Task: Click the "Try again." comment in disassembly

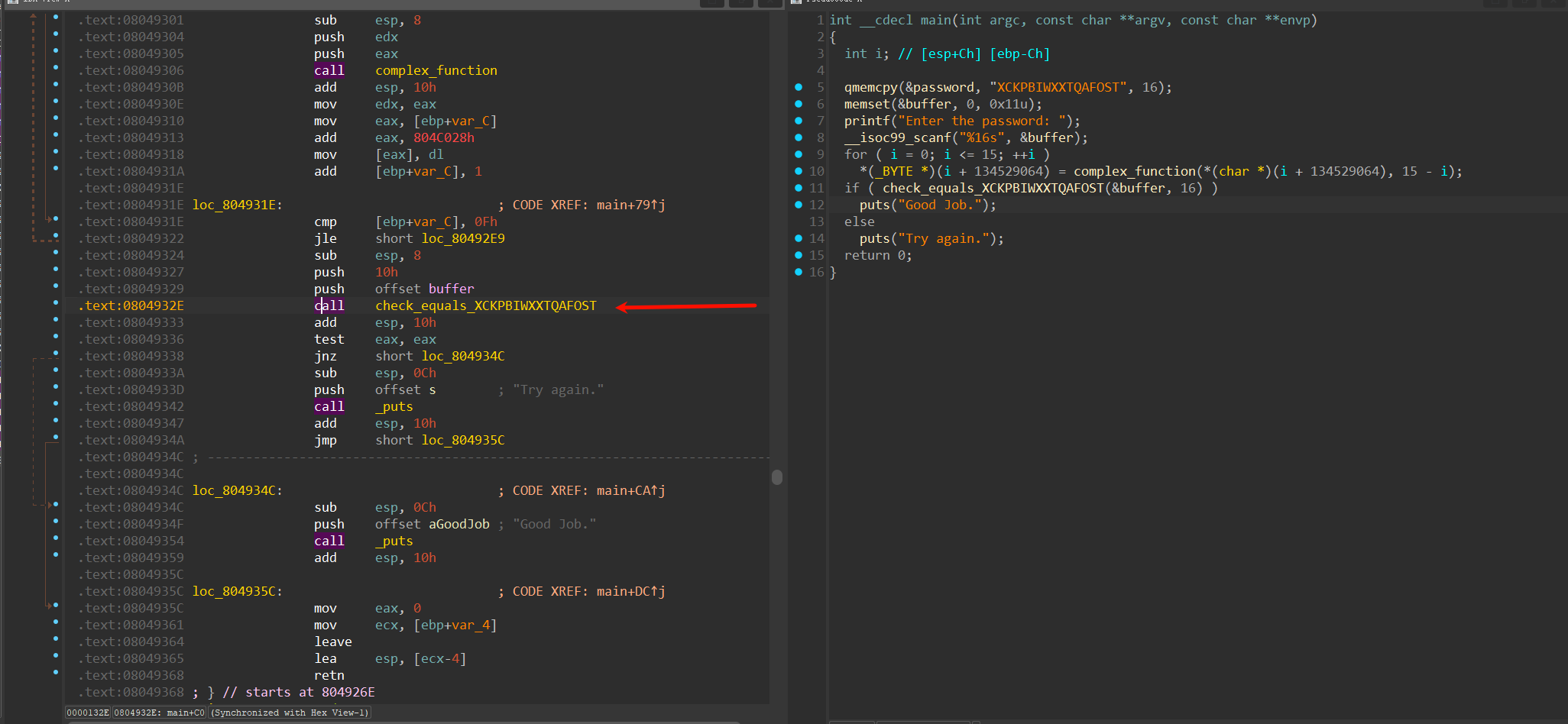Action: [559, 389]
